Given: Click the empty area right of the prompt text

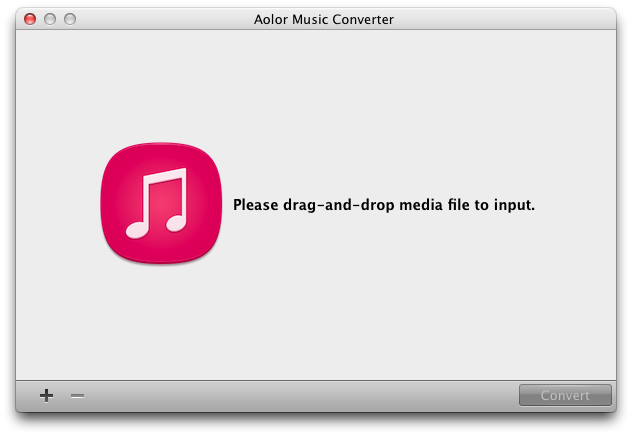Looking at the screenshot, I should 576,205.
